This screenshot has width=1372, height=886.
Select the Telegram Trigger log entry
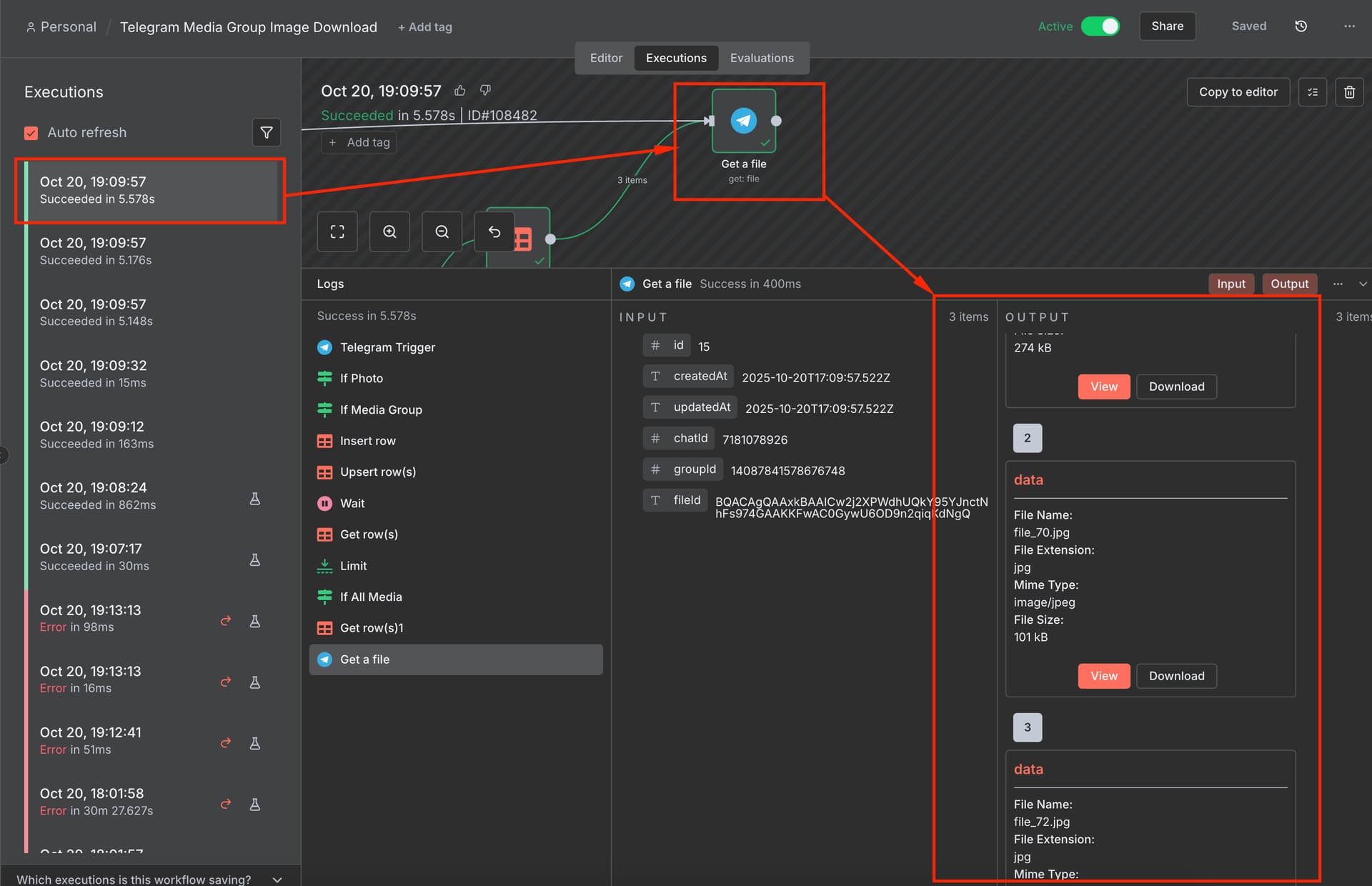click(x=387, y=347)
